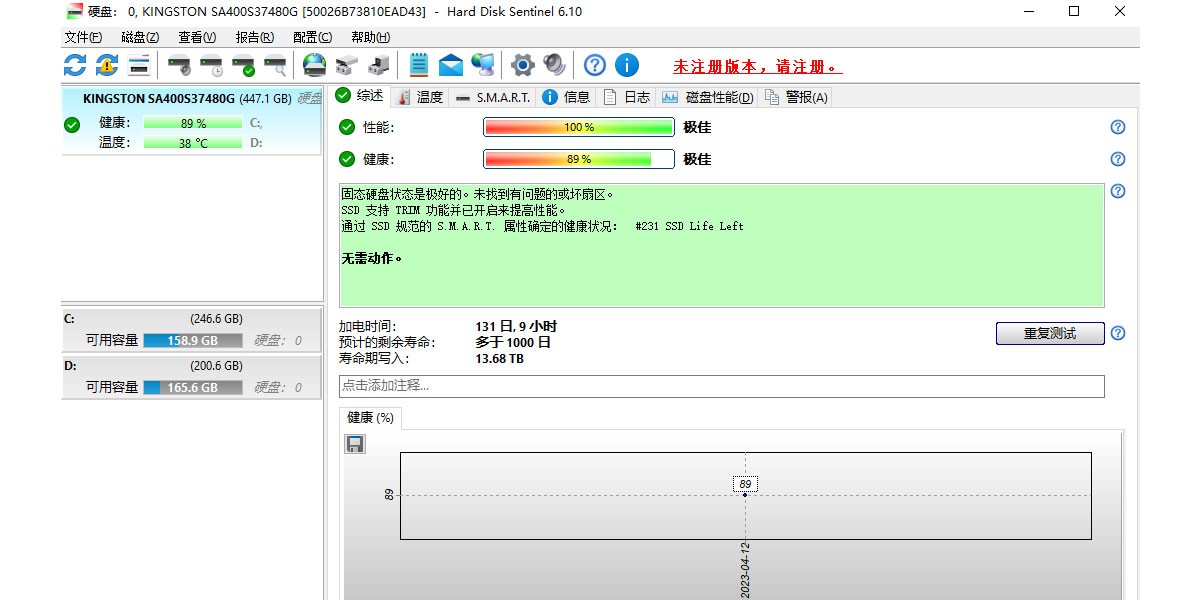This screenshot has height=600, width=1200.
Task: Click help icon next to health bar
Action: (1118, 159)
